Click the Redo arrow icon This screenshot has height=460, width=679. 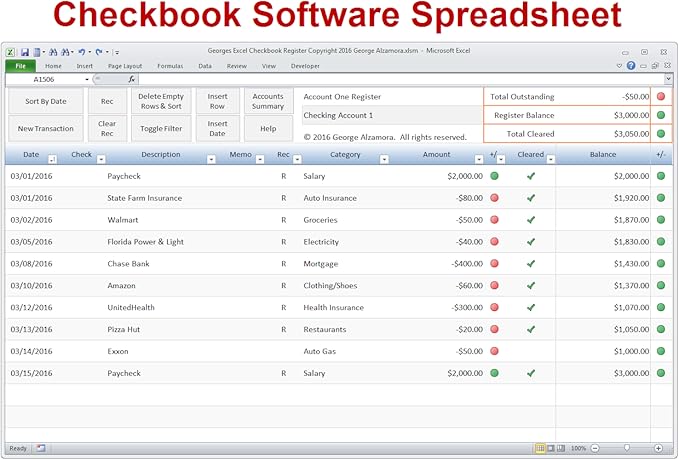99,51
